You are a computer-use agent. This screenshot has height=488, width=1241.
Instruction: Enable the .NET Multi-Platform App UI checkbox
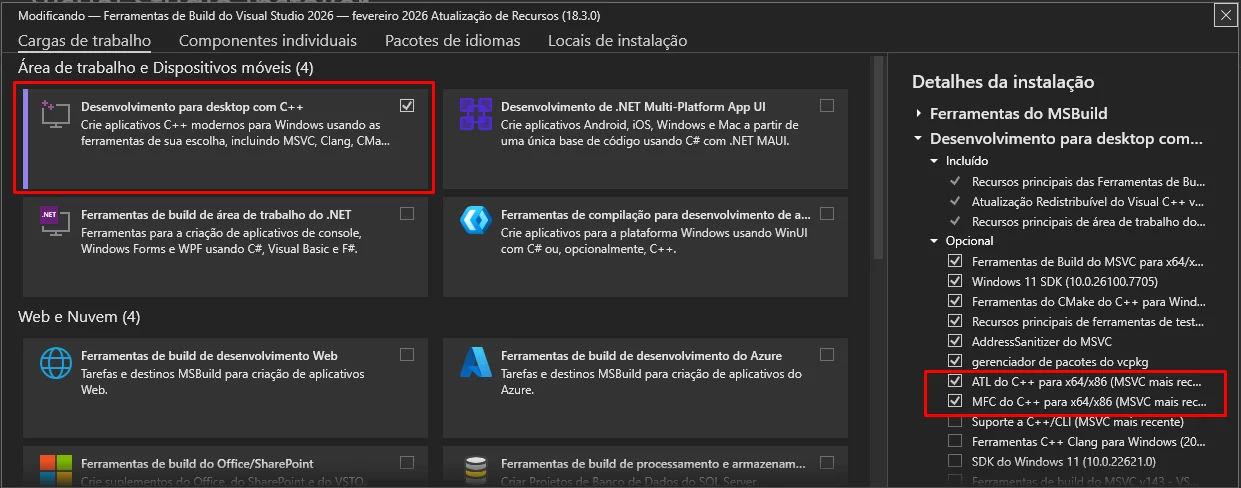tap(826, 106)
